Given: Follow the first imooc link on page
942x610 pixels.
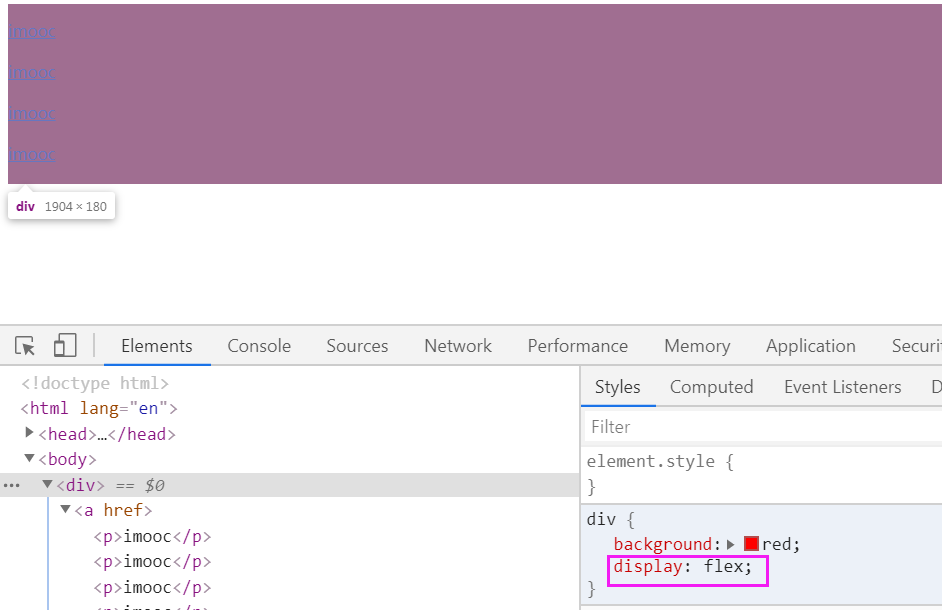Looking at the screenshot, I should 32,31.
